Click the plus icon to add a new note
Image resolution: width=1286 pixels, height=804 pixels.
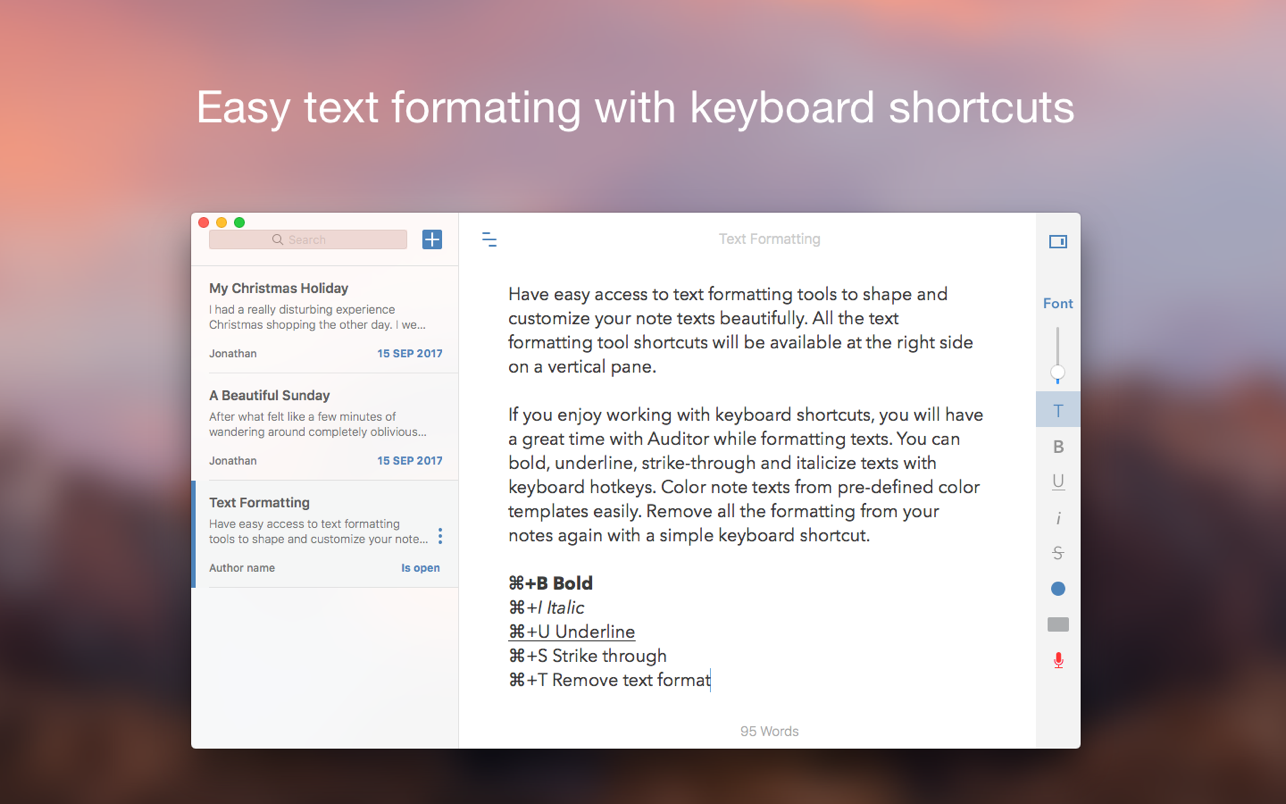coord(432,240)
